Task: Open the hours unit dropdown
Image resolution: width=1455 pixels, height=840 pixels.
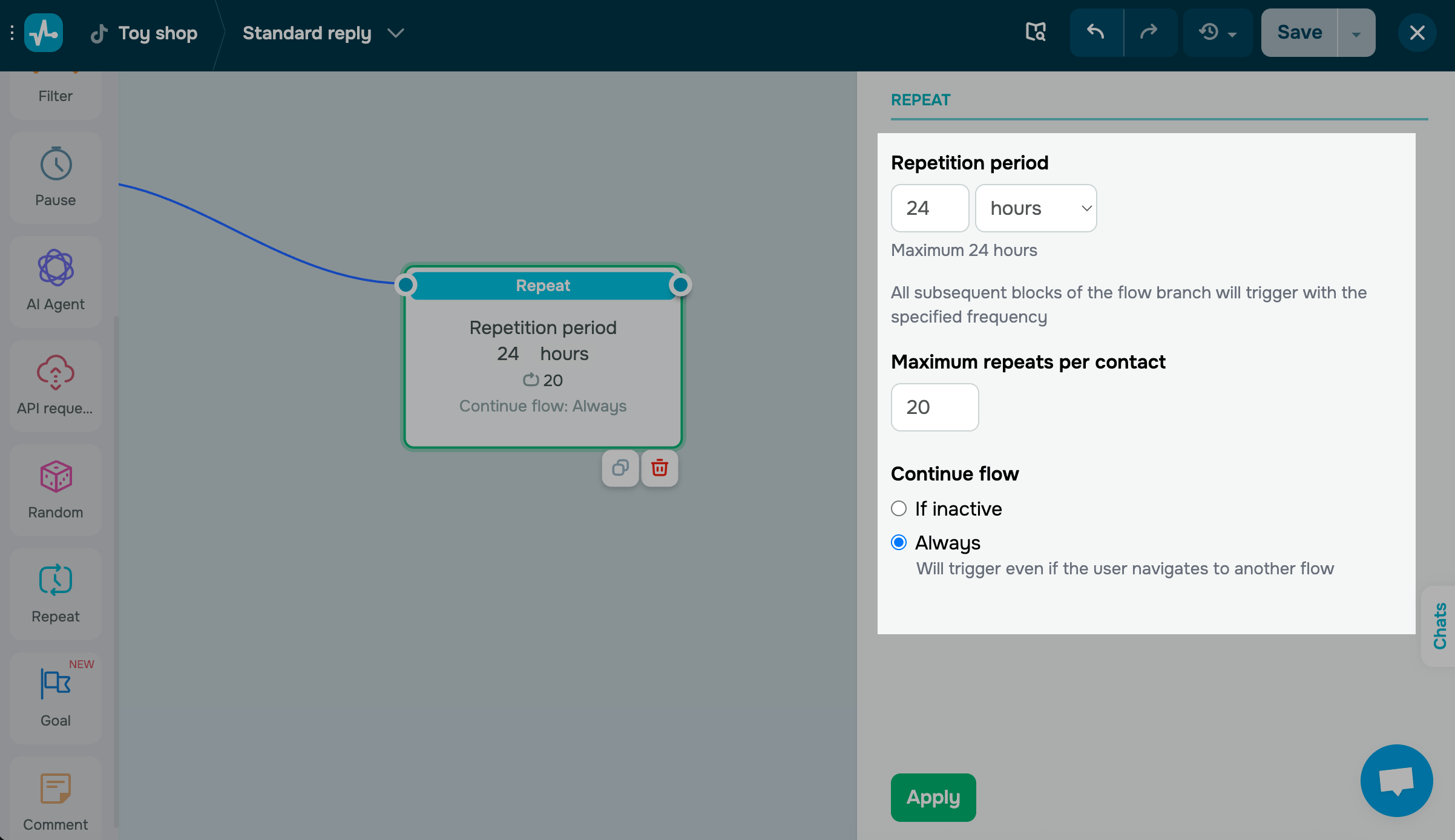Action: [1036, 208]
